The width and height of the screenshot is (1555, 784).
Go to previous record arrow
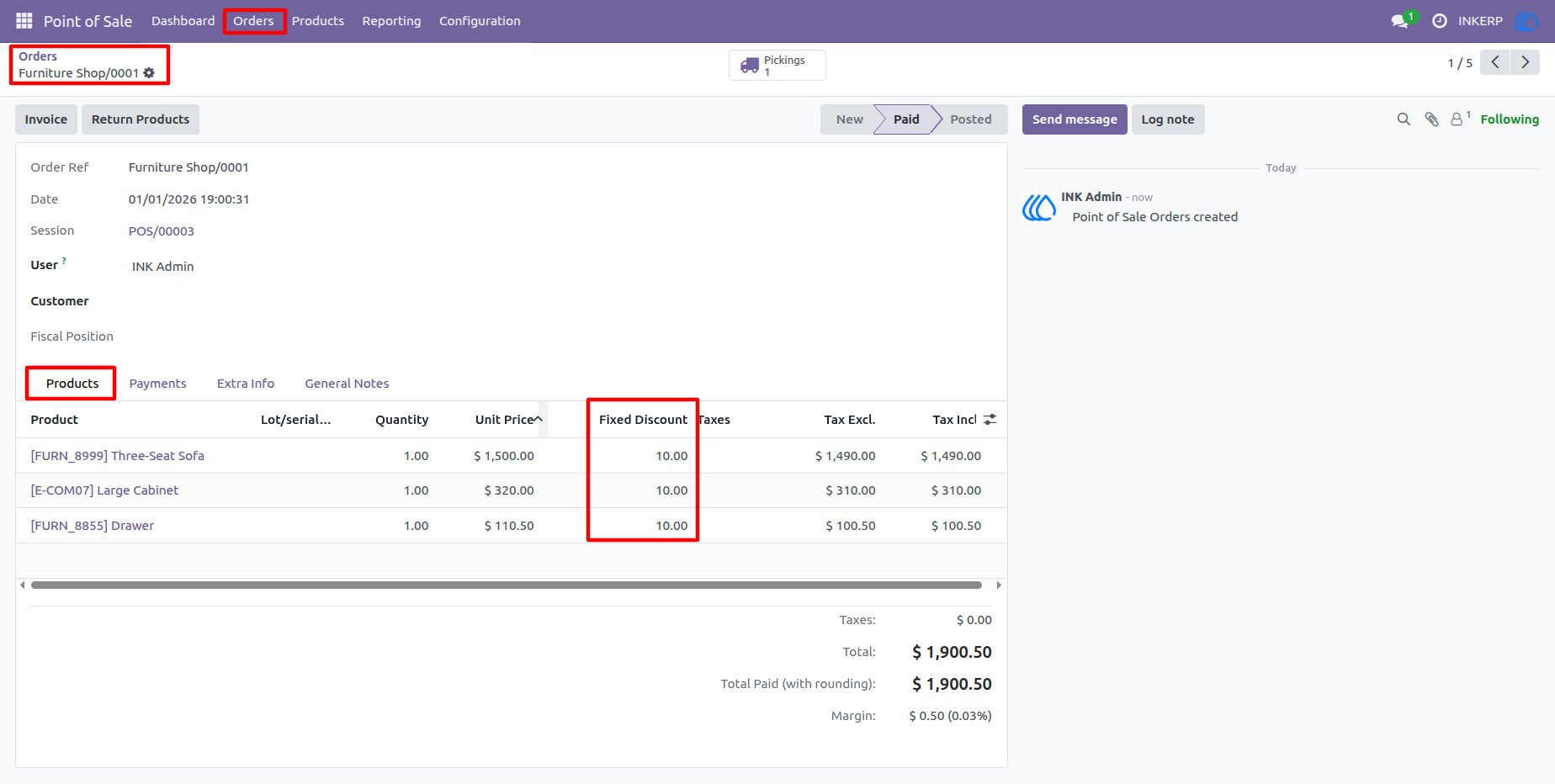click(1495, 62)
